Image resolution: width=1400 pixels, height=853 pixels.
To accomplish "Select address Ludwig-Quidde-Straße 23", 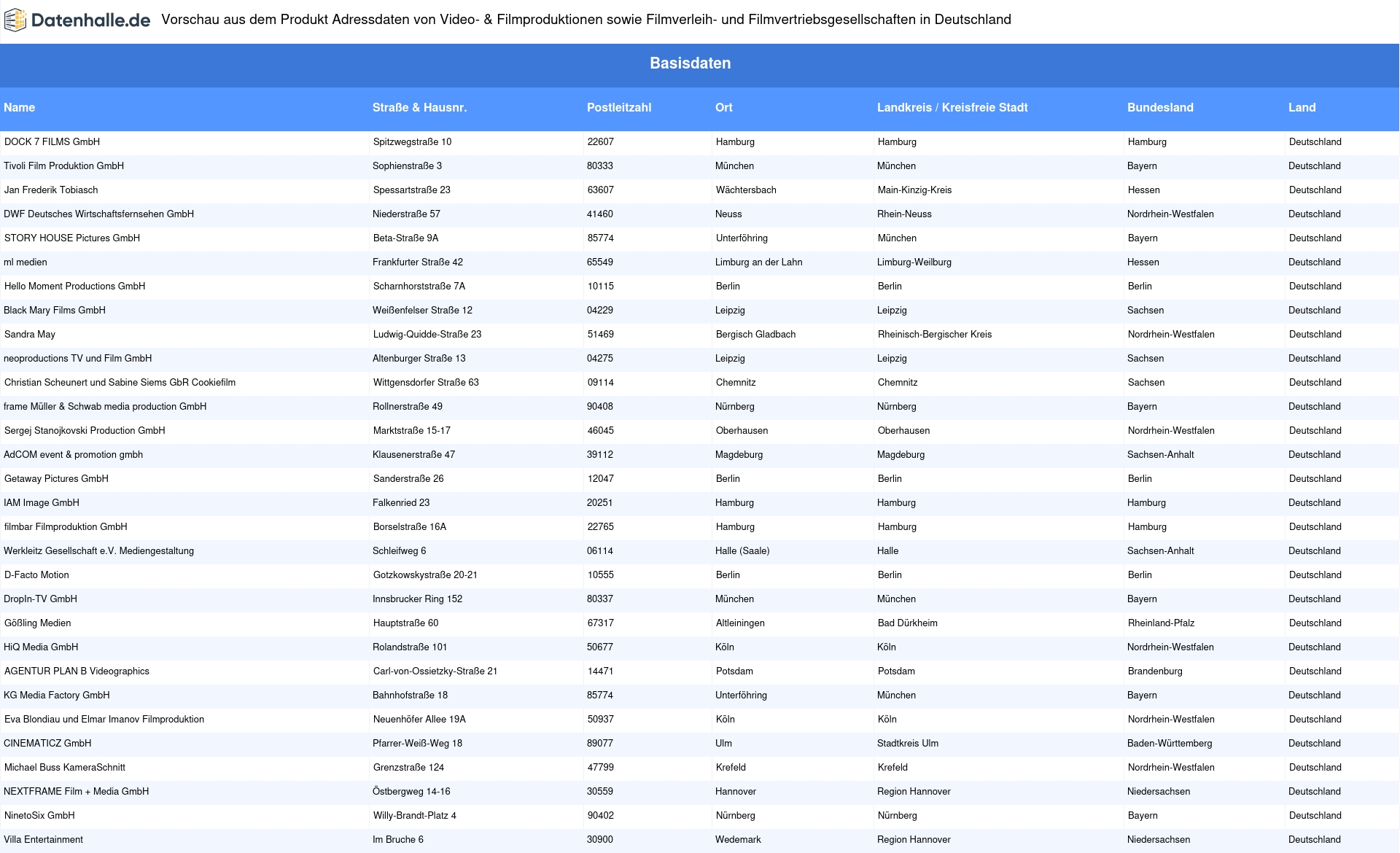I will pos(427,335).
